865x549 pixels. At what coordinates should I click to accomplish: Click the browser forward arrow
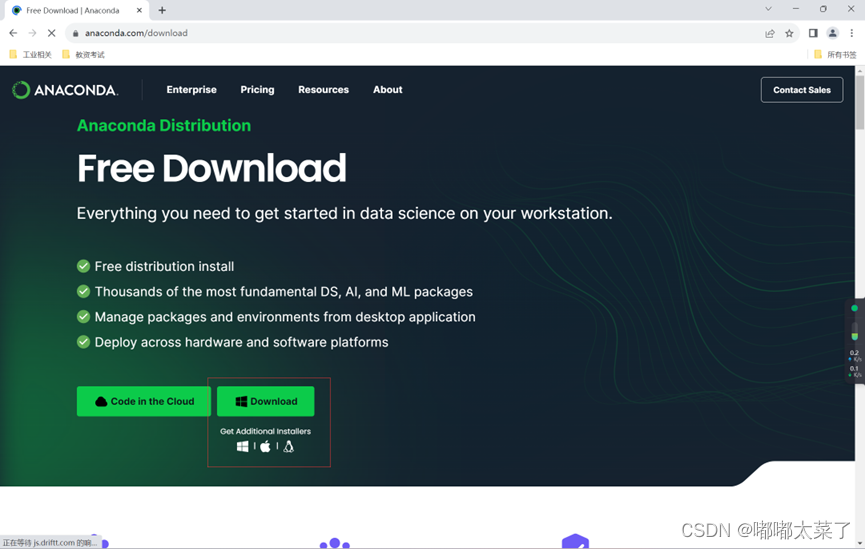33,33
